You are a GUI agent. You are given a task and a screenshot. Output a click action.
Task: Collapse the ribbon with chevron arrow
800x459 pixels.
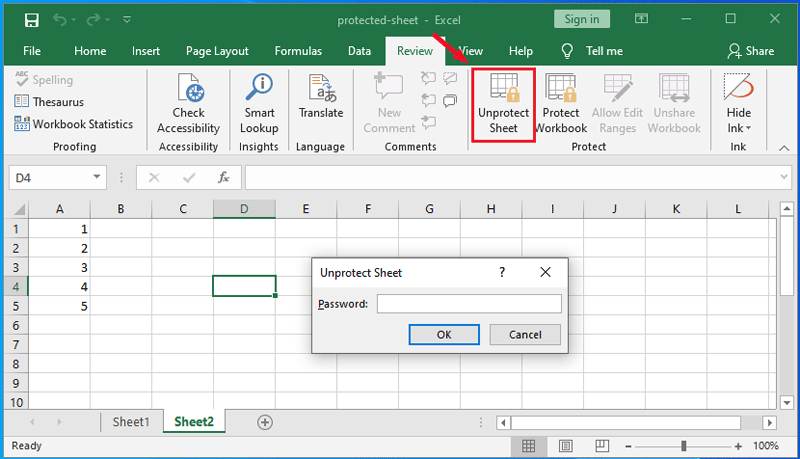tap(784, 148)
